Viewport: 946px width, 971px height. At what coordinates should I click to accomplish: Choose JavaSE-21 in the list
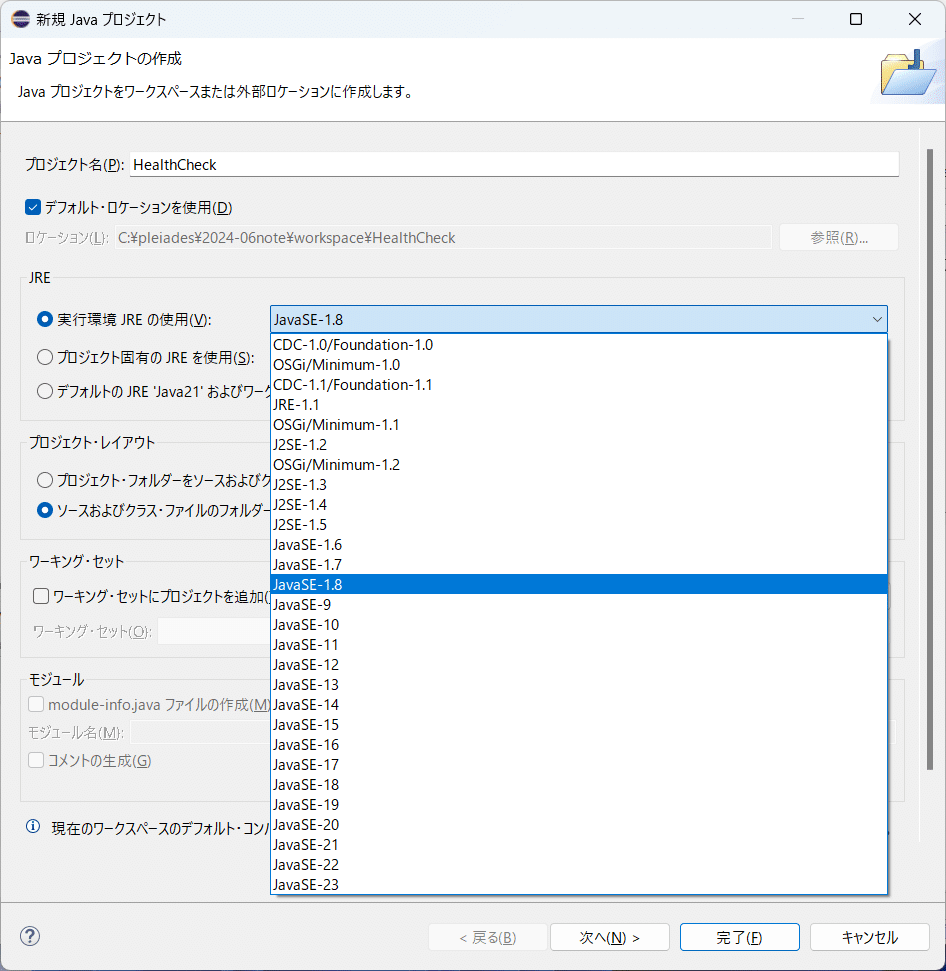pos(578,845)
